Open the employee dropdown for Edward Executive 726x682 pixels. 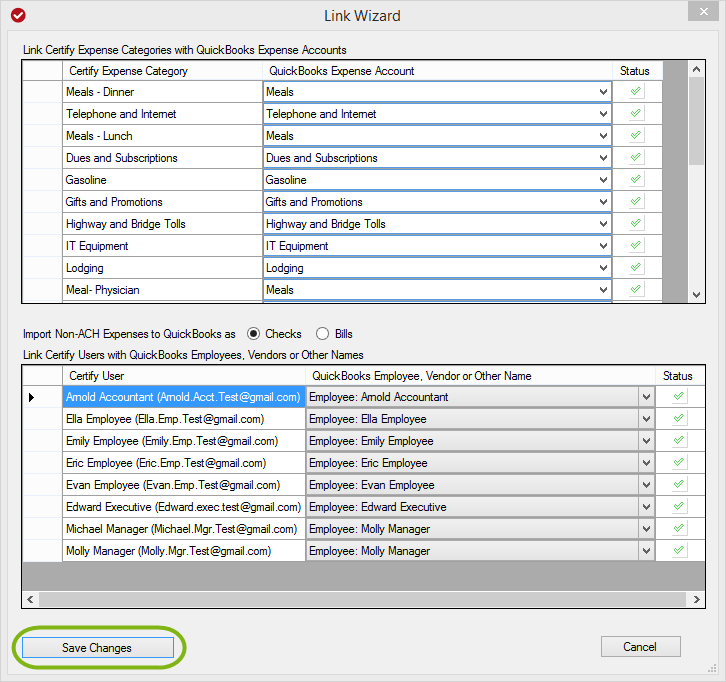click(646, 507)
